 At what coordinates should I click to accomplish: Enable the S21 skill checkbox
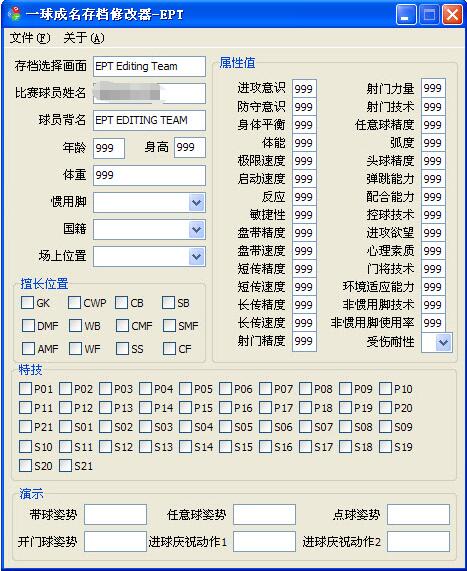pos(65,465)
